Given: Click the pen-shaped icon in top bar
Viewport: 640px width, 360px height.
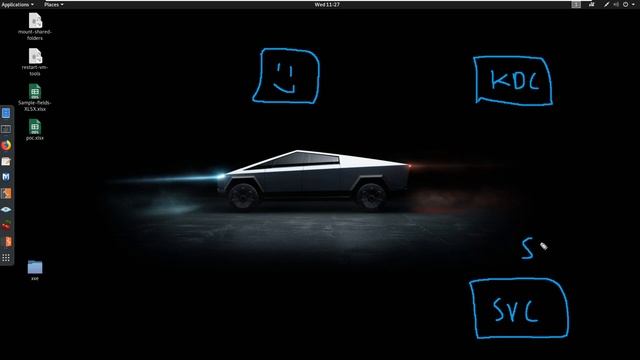Looking at the screenshot, I should click(x=607, y=4).
